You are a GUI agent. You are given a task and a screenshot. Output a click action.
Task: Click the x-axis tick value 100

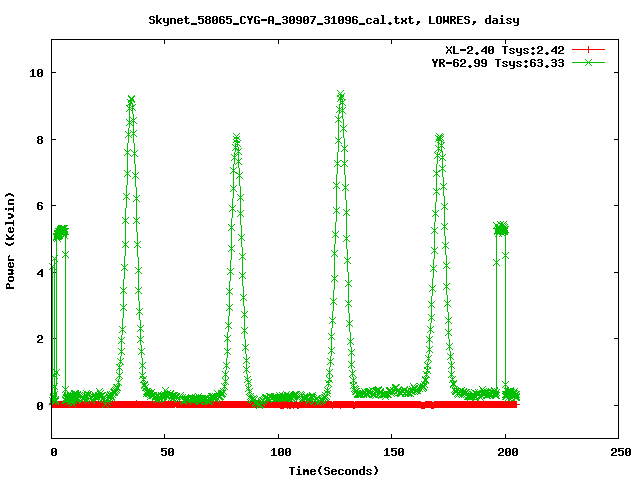click(281, 452)
